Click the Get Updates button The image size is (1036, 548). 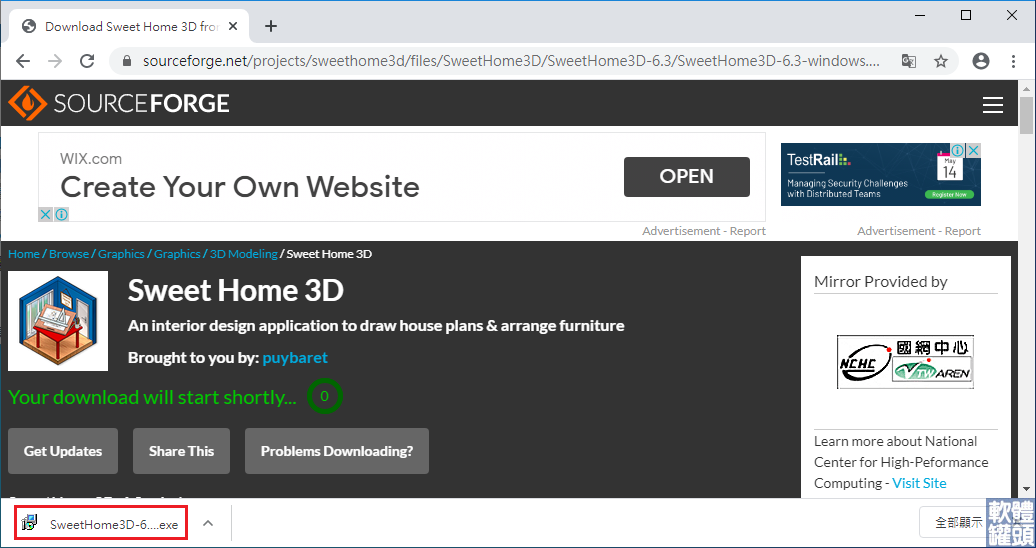[63, 451]
